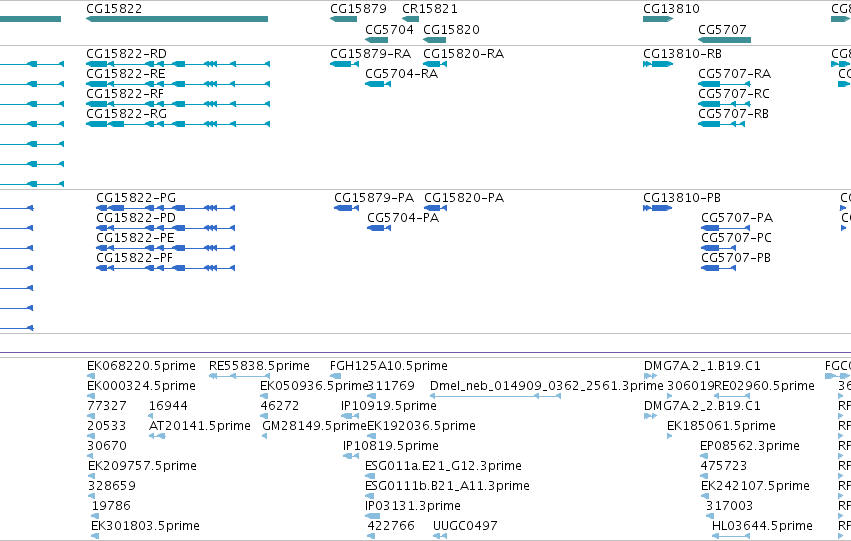The width and height of the screenshot is (851, 541).
Task: Select the CG13810-RB transcript label
Action: tap(683, 54)
